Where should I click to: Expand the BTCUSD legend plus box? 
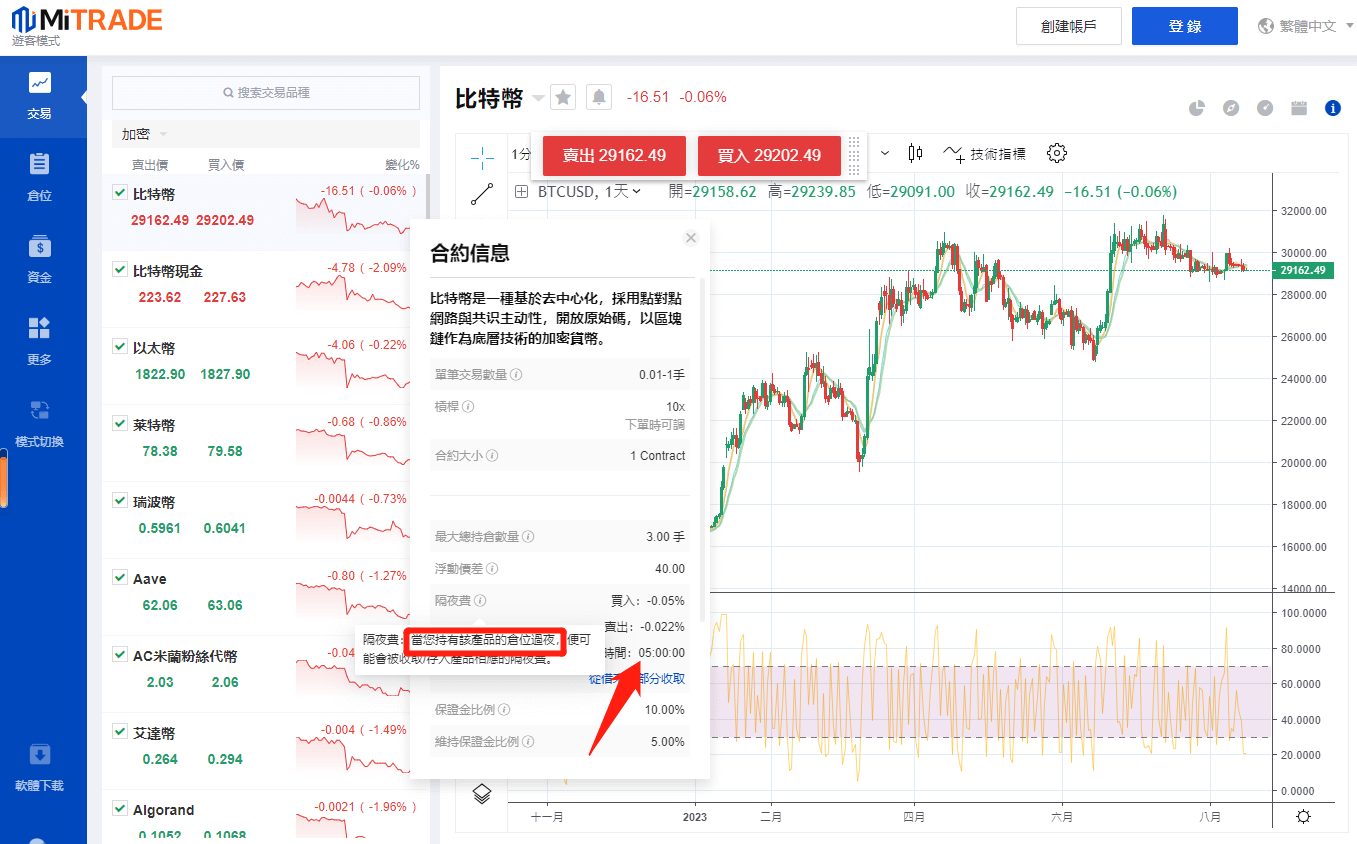point(522,192)
